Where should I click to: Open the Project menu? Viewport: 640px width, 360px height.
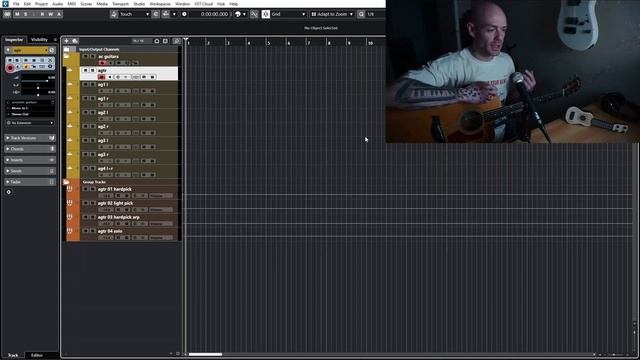(41, 4)
